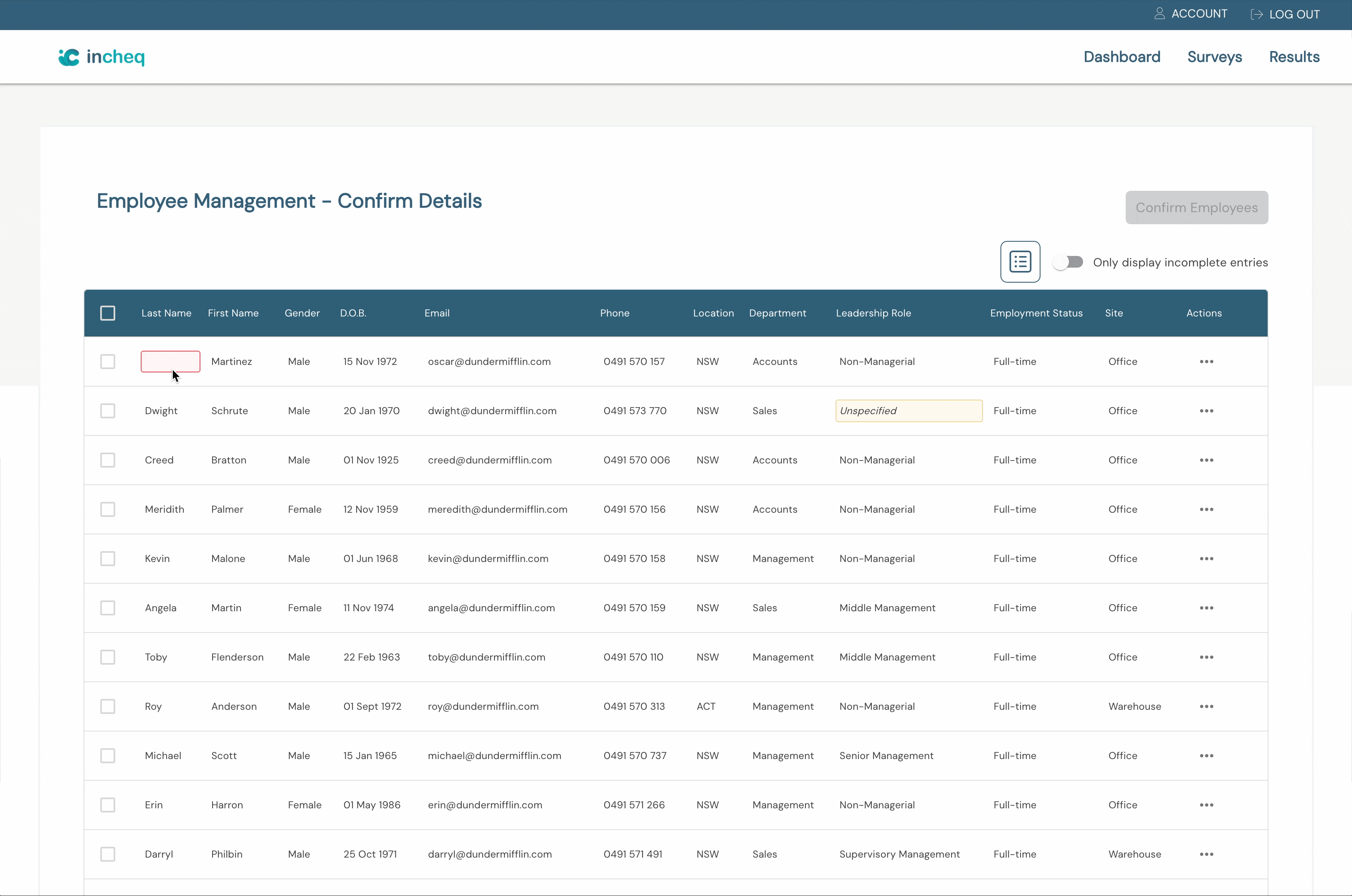Image resolution: width=1352 pixels, height=896 pixels.
Task: Click the Last Name column header
Action: click(166, 313)
